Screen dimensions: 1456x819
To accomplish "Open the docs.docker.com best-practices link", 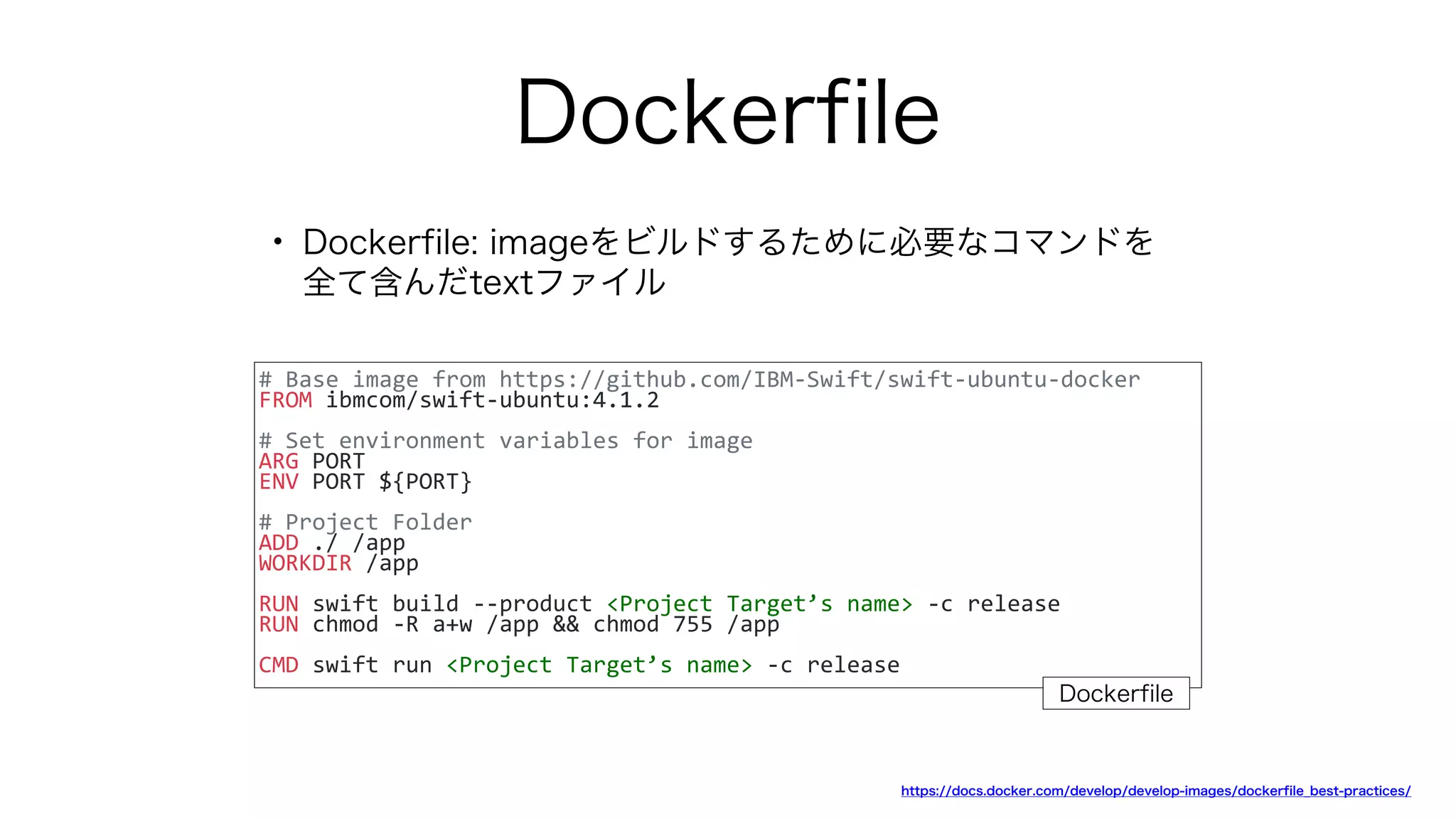I will [1155, 791].
